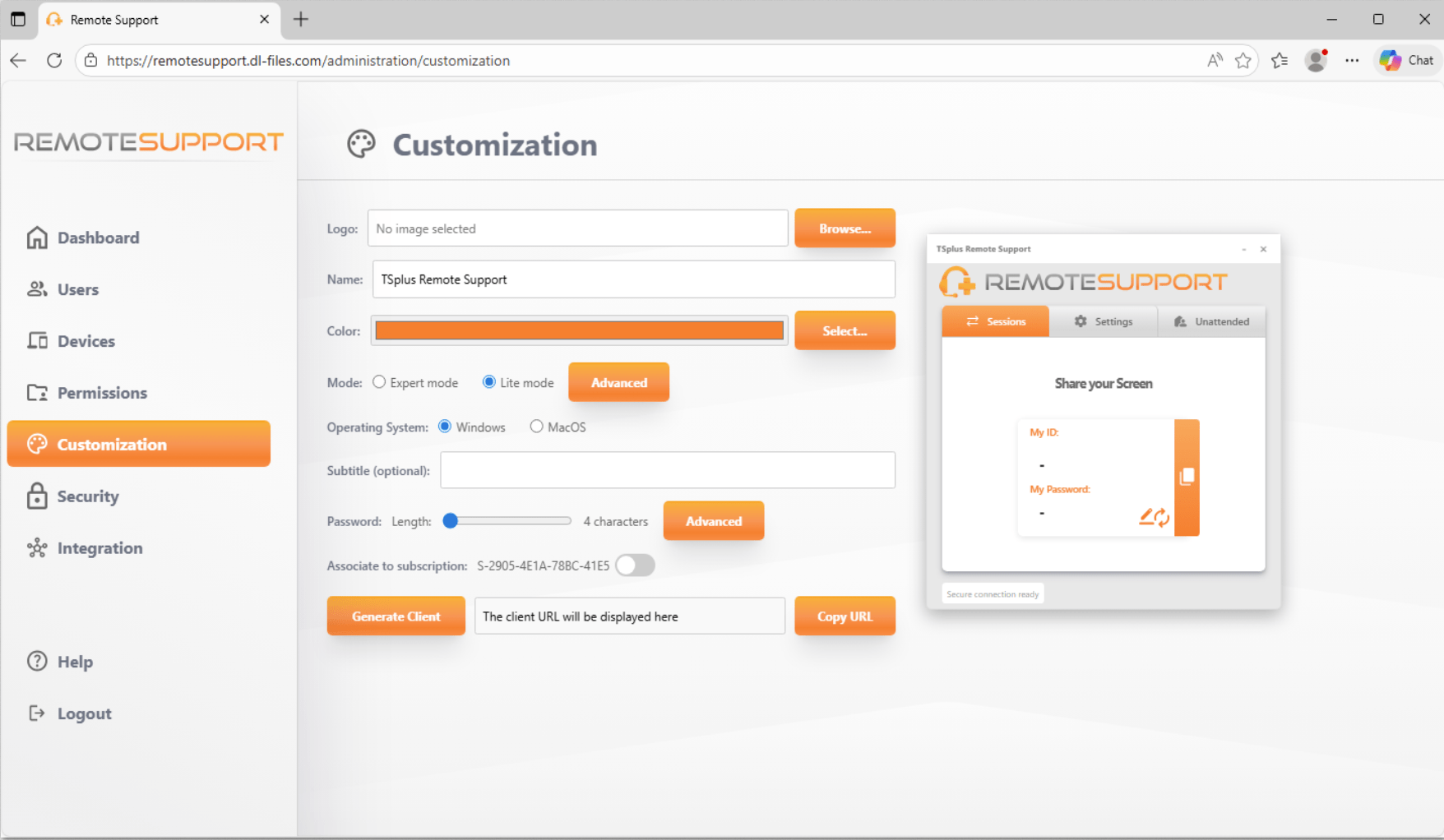
Task: Click the preview window close icon
Action: pos(1264,249)
